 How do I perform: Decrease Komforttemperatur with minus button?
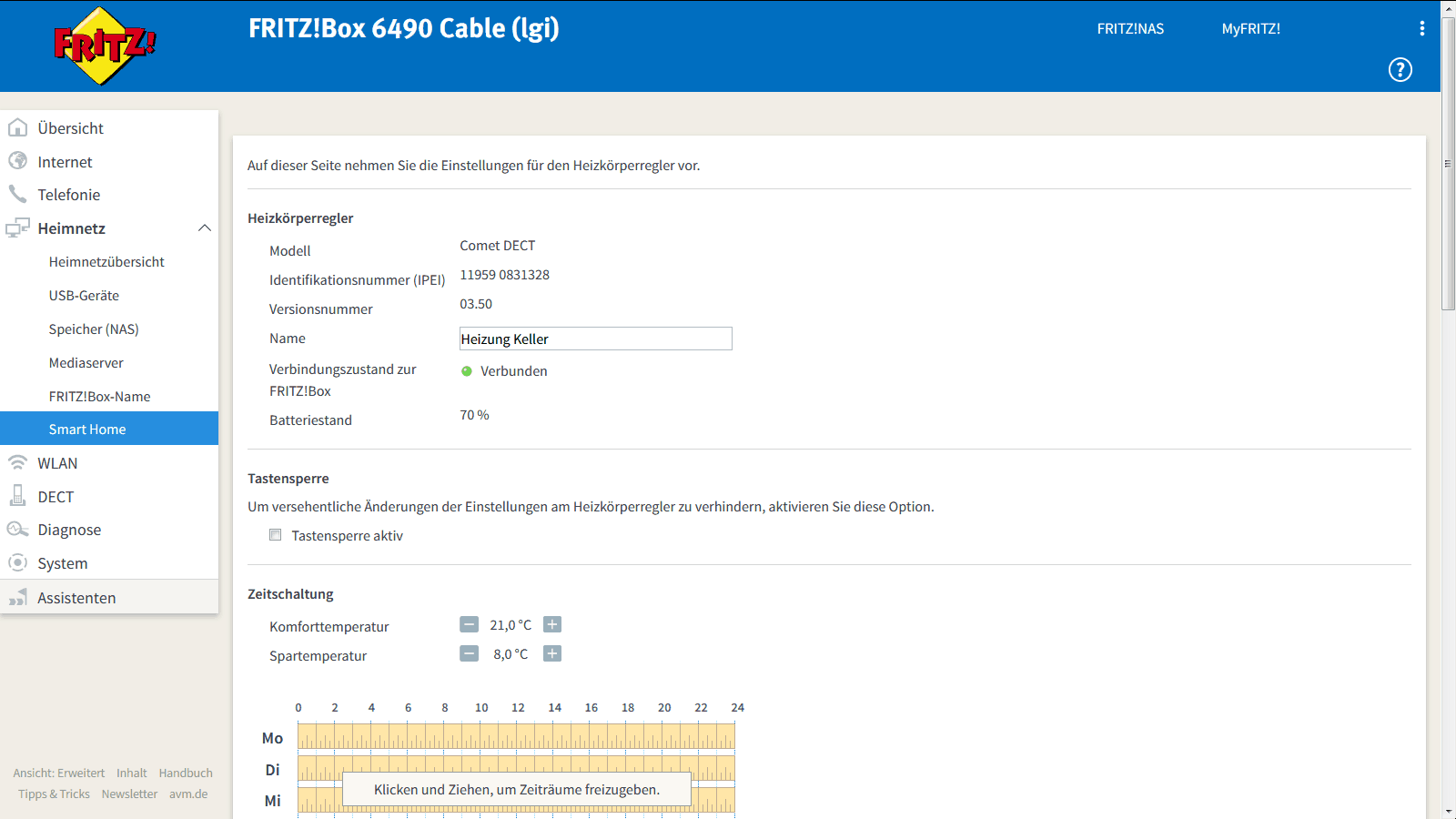pyautogui.click(x=469, y=624)
